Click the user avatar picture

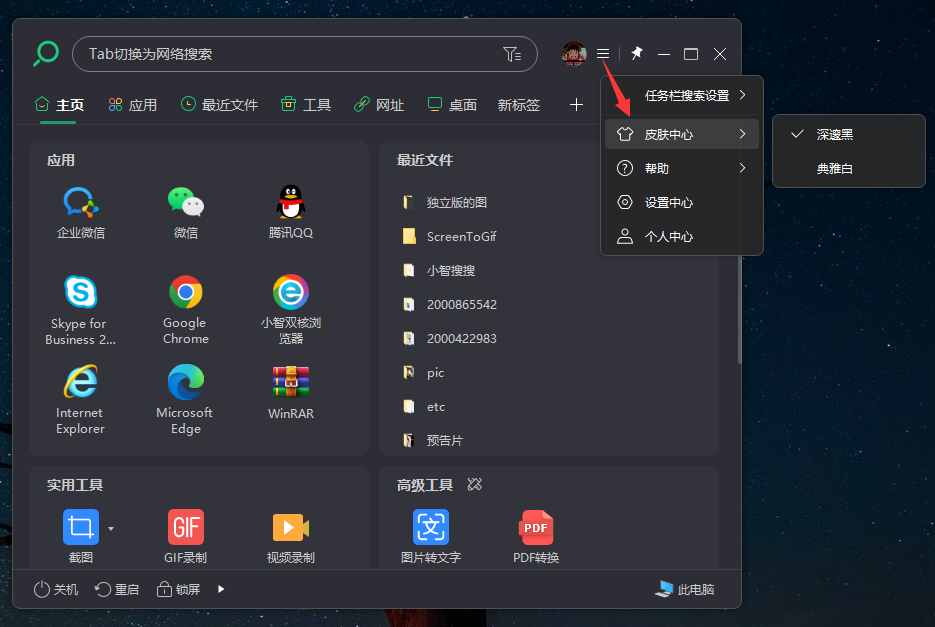(574, 54)
